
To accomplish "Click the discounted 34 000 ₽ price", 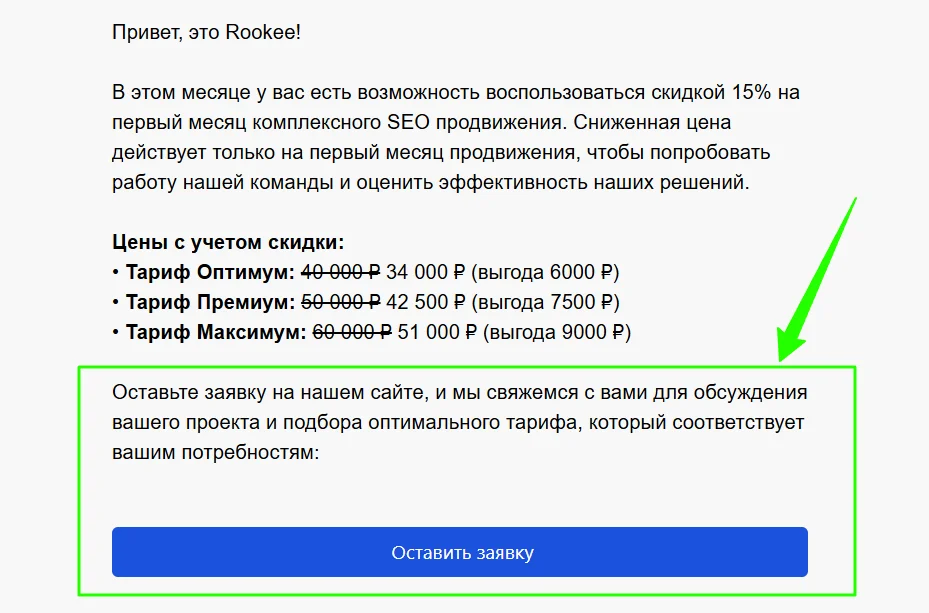I will point(425,272).
